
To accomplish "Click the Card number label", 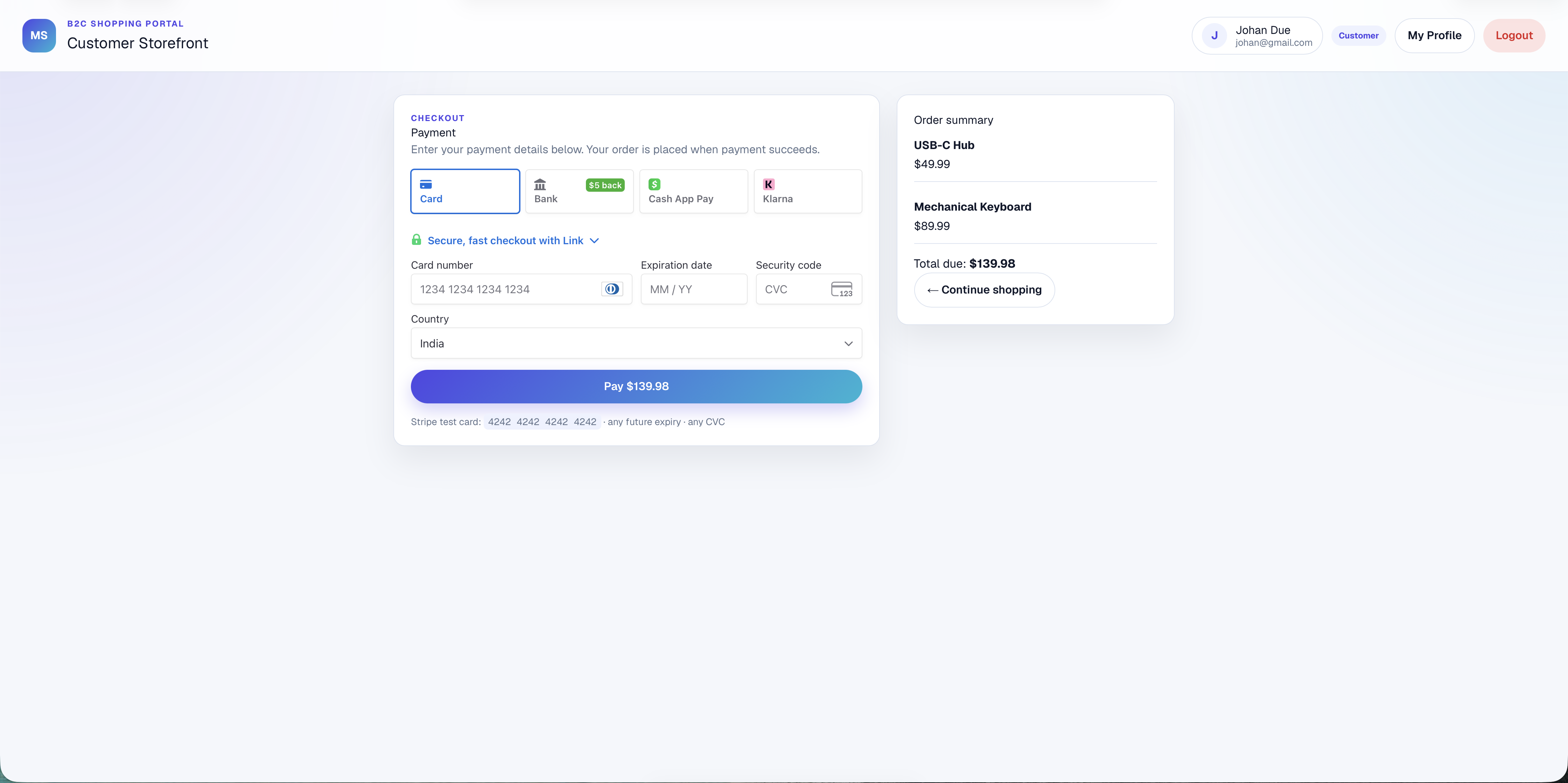I will coord(442,265).
